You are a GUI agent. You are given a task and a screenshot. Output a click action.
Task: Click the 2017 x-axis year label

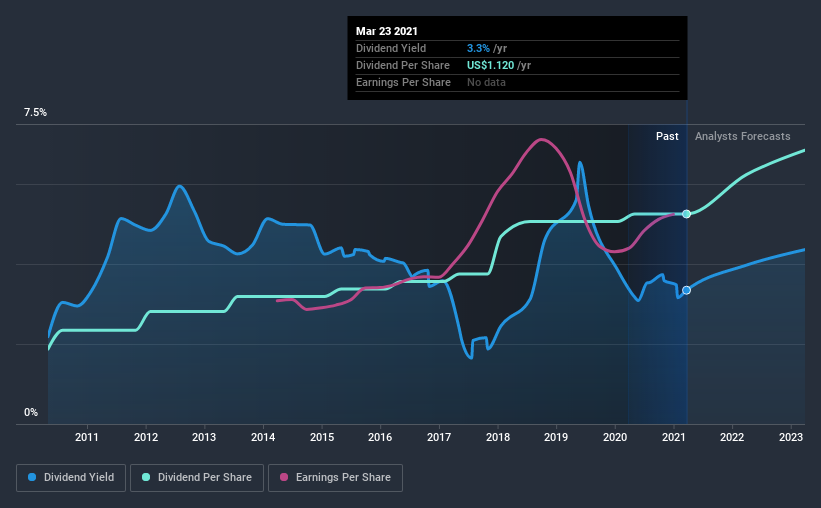pos(439,437)
